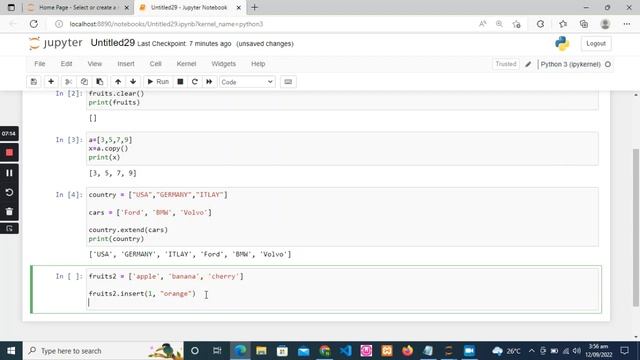
Task: Click the Windows taskbar search box
Action: point(103,351)
